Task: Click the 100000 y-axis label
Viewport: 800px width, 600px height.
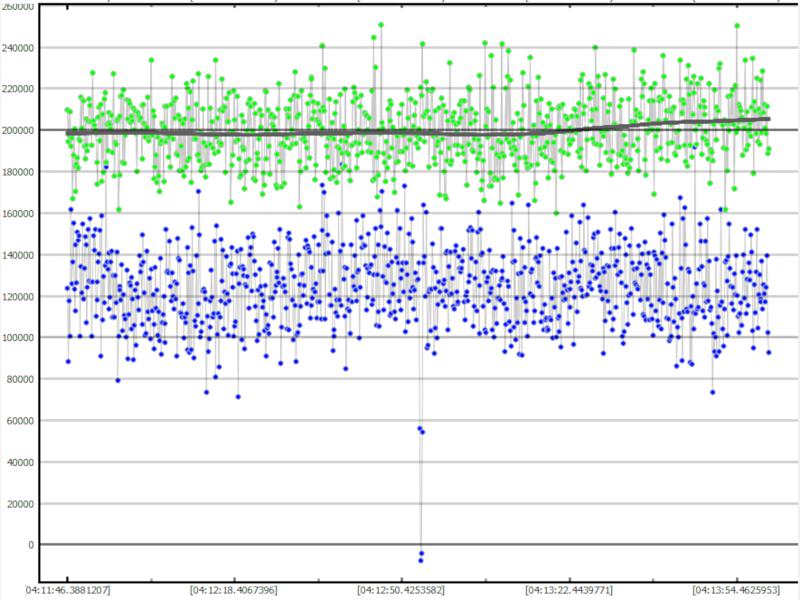Action: tap(17, 338)
